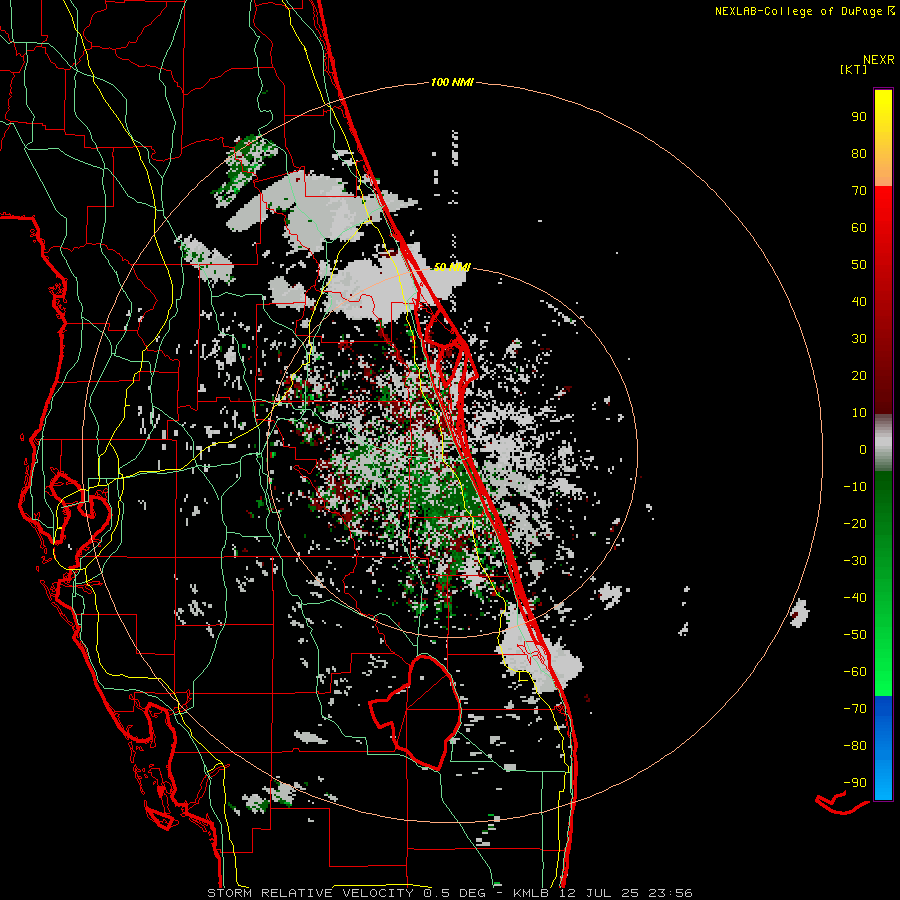Click the 40 value on the velocity scale
The width and height of the screenshot is (900, 900).
coord(859,301)
